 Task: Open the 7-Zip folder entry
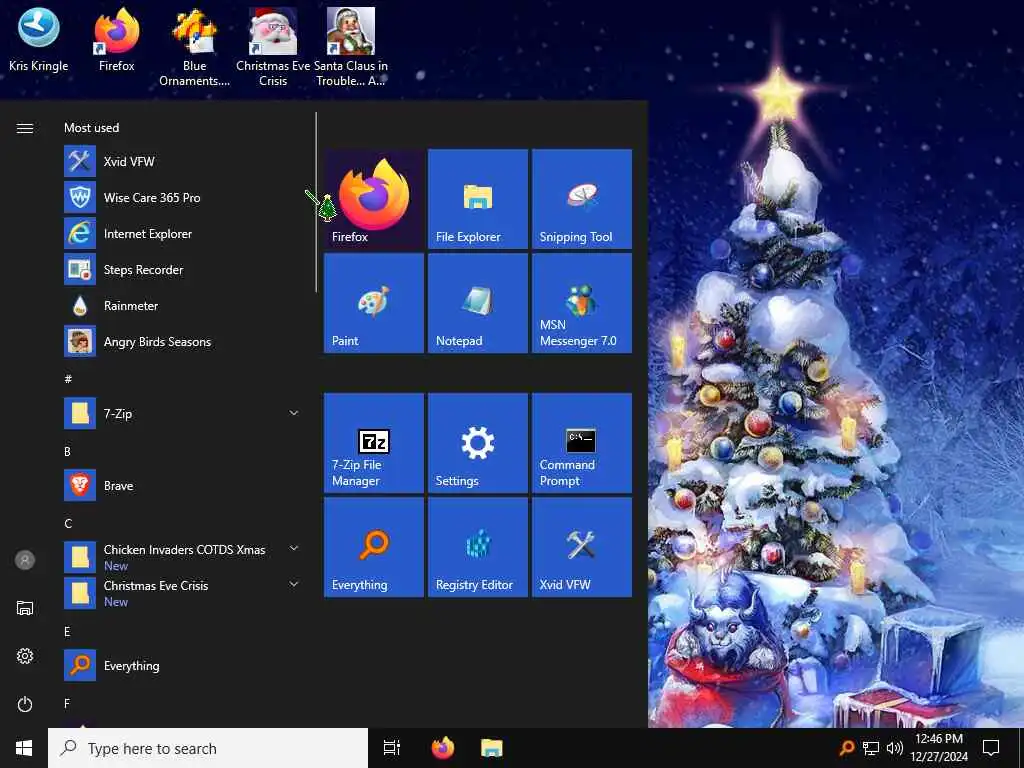click(182, 413)
